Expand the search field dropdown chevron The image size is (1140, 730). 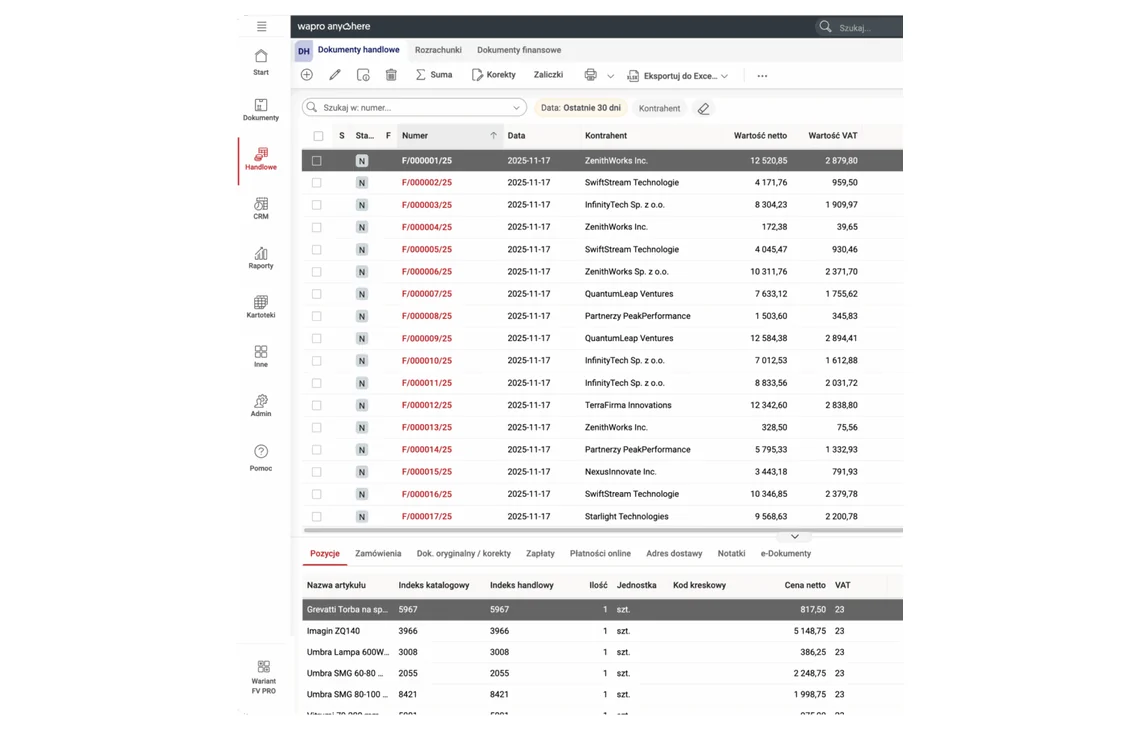tap(516, 108)
